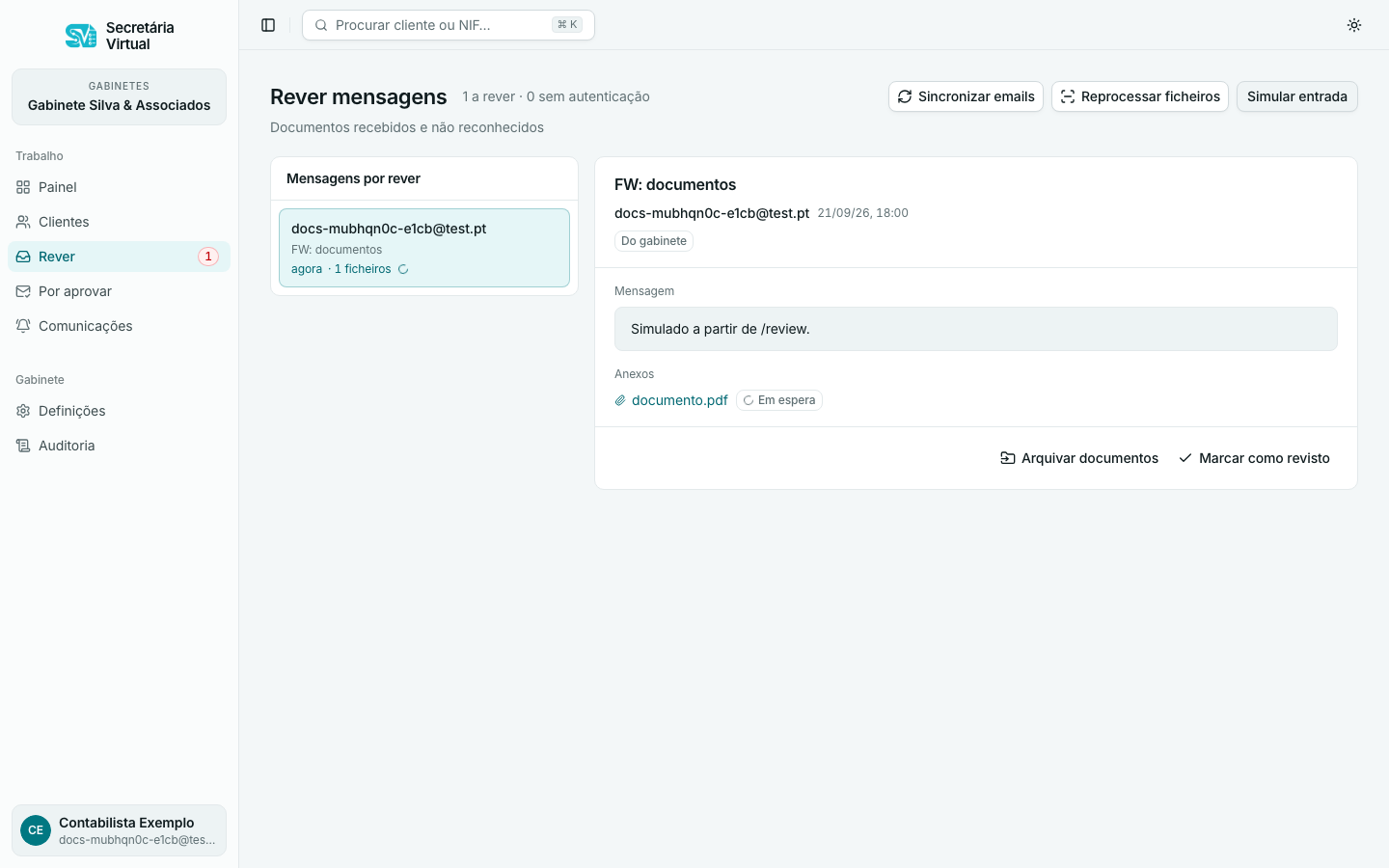The width and height of the screenshot is (1389, 868).
Task: Open the documento.pdf attachment link
Action: click(679, 400)
